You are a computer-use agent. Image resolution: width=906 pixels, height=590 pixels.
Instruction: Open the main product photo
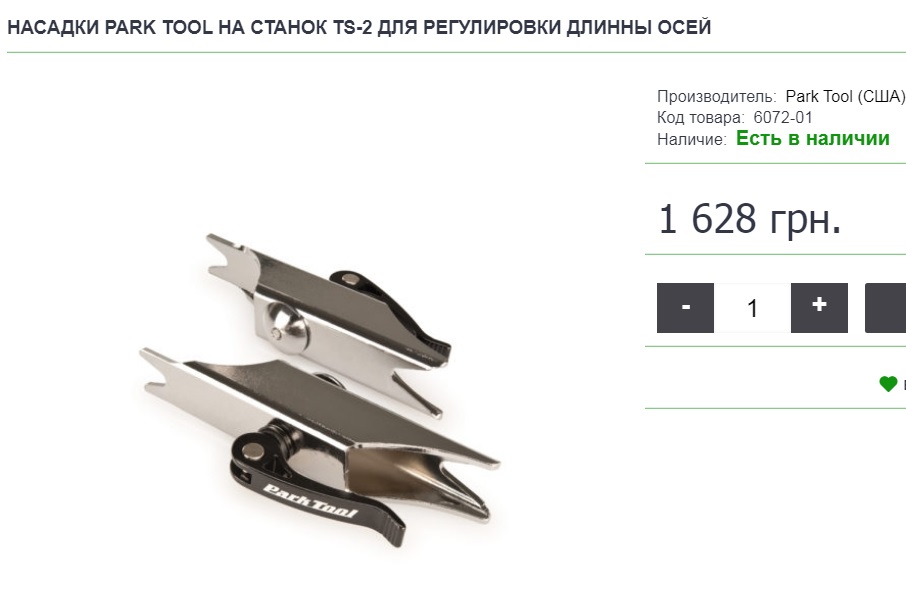coord(321,390)
